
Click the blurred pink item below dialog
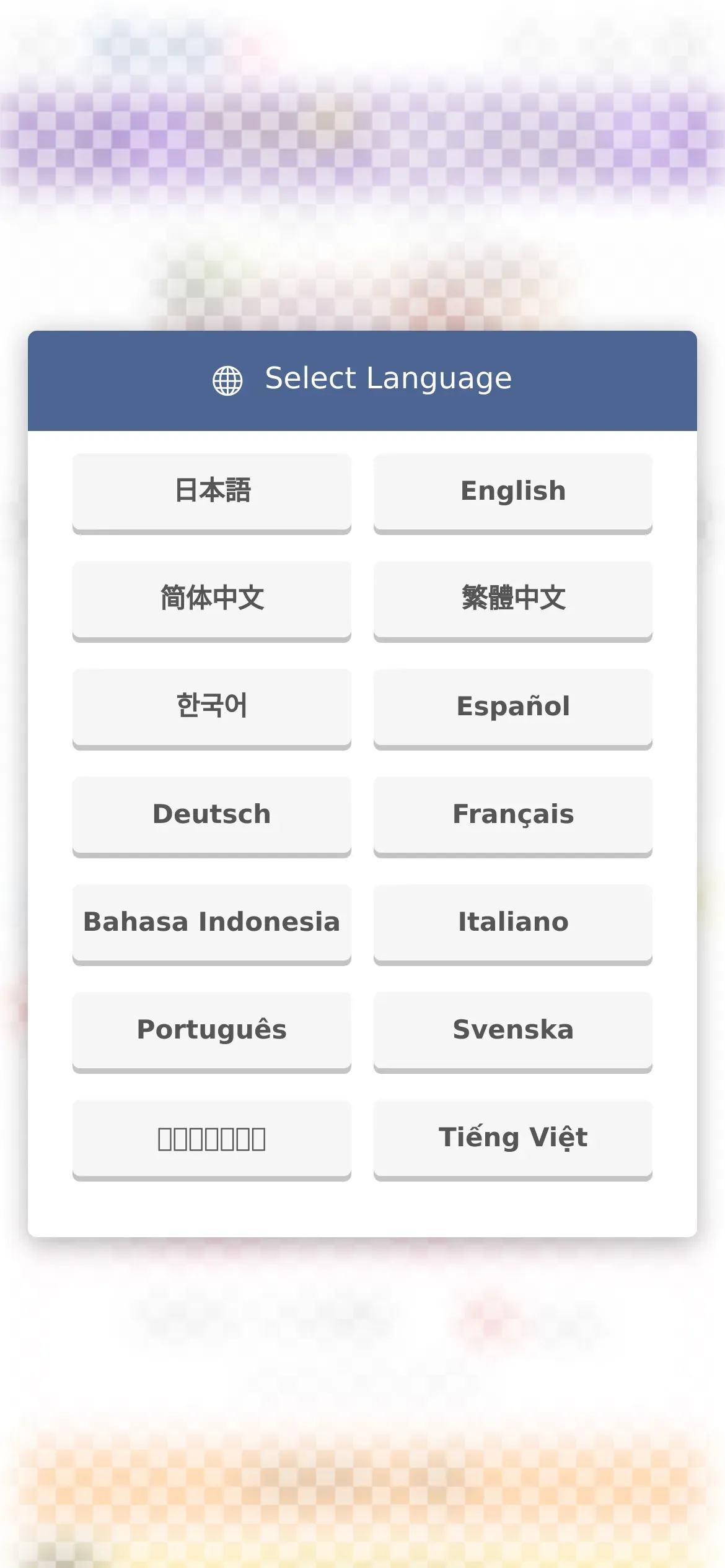click(490, 1319)
